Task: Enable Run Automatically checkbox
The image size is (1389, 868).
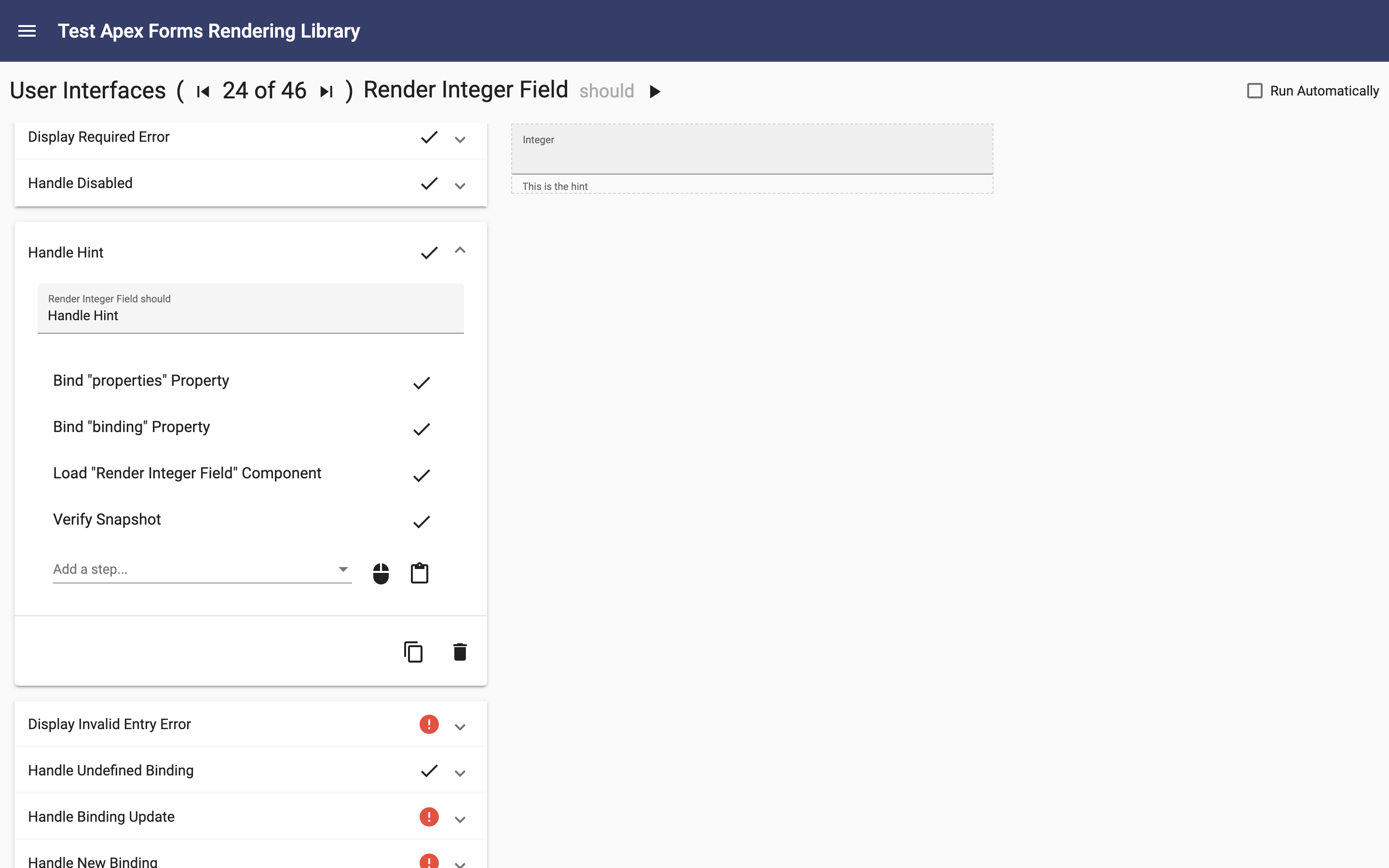Action: tap(1254, 90)
